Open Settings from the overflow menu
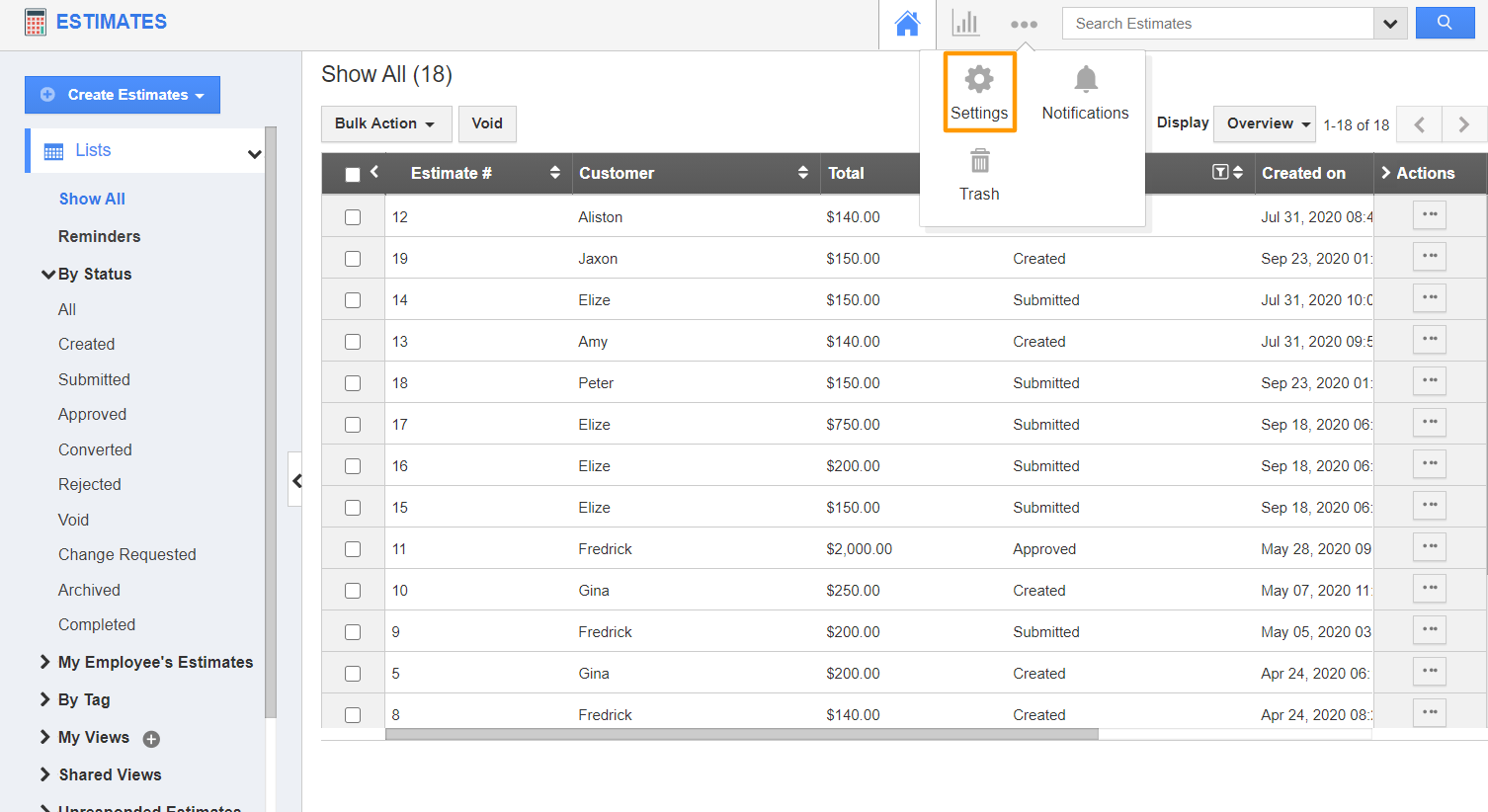The height and width of the screenshot is (812, 1488). (x=978, y=92)
